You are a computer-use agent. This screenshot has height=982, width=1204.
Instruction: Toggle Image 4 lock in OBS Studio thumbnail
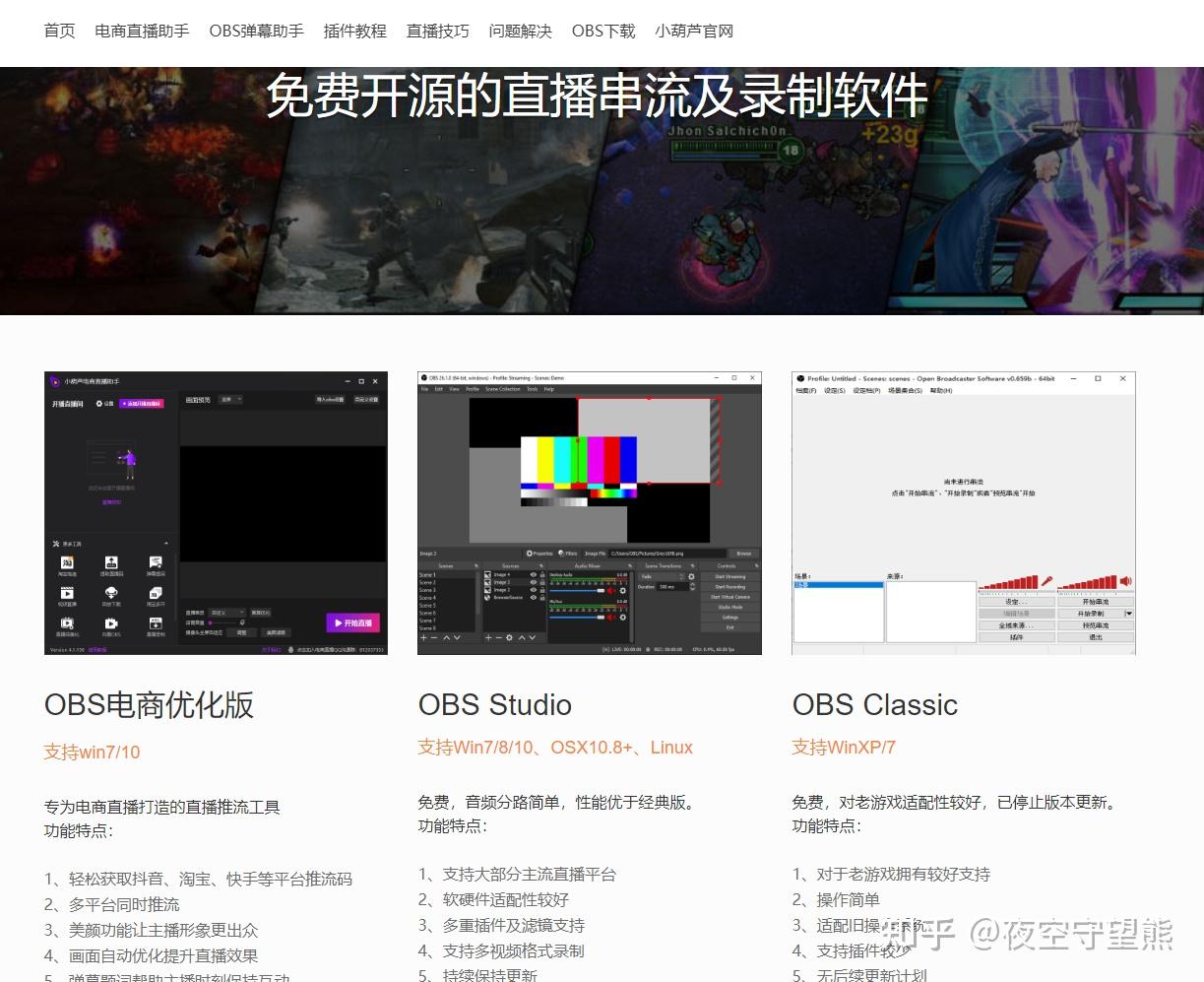point(542,575)
